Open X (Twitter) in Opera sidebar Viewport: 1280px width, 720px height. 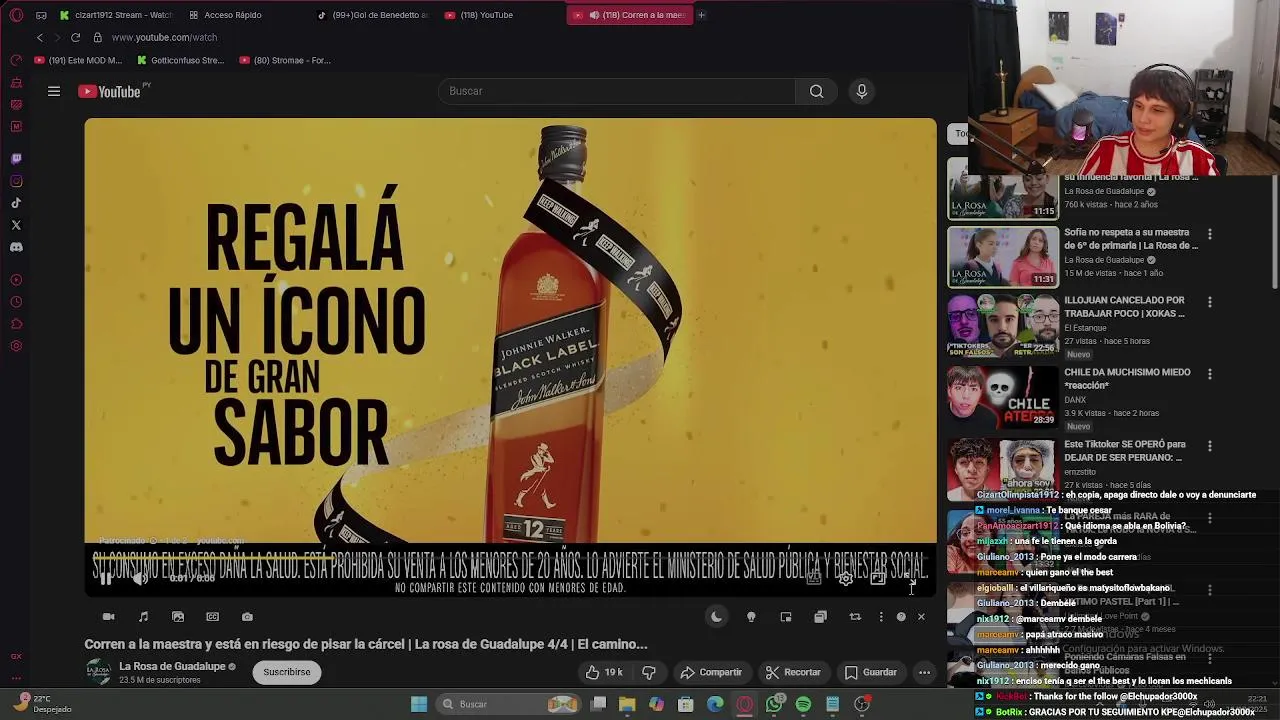(16, 225)
